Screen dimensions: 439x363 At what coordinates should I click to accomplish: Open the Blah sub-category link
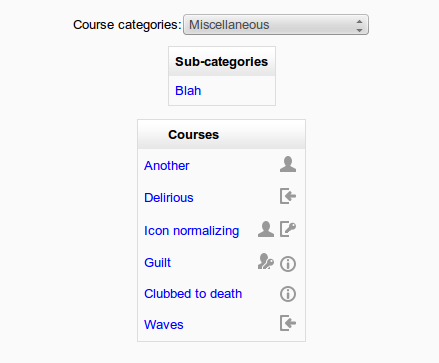click(188, 91)
